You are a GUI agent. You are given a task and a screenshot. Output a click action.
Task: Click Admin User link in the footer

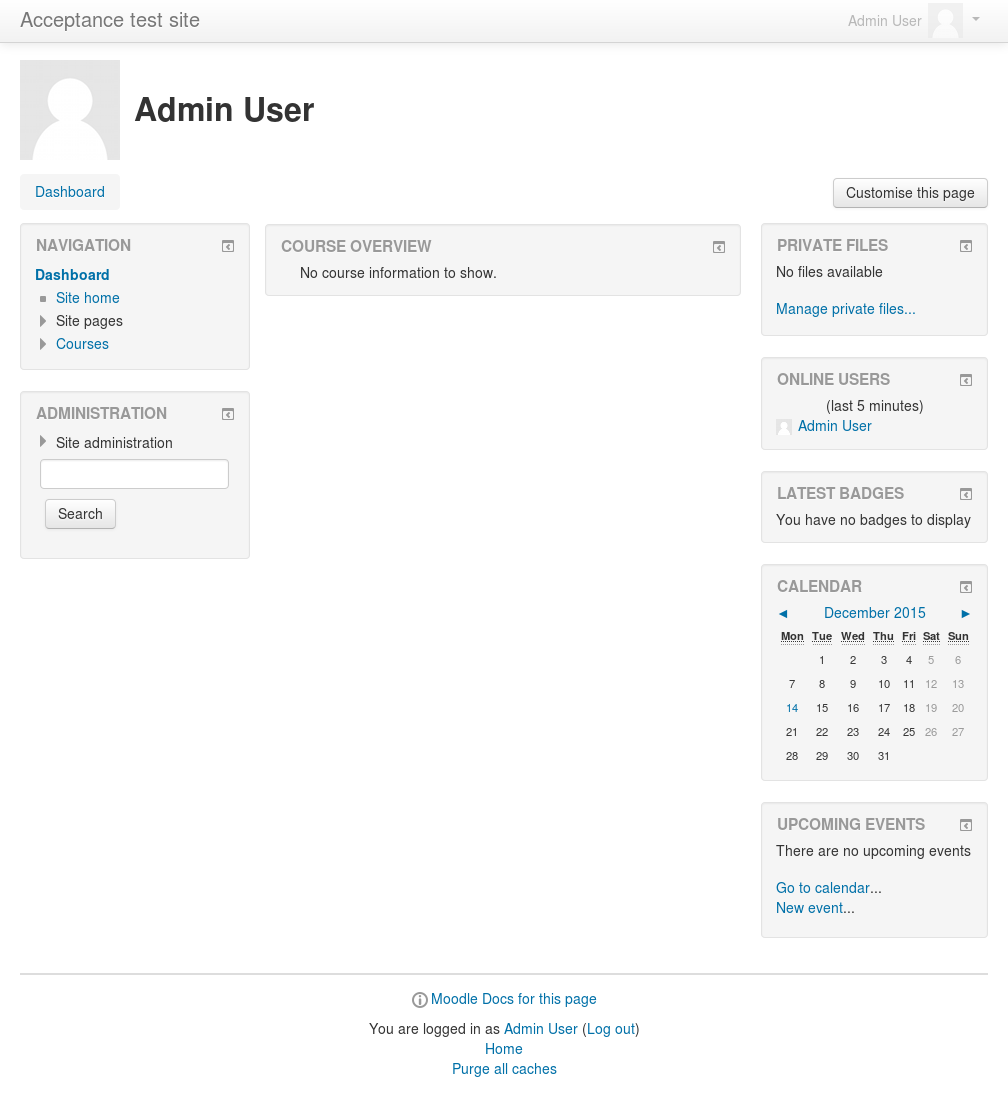(x=541, y=1029)
